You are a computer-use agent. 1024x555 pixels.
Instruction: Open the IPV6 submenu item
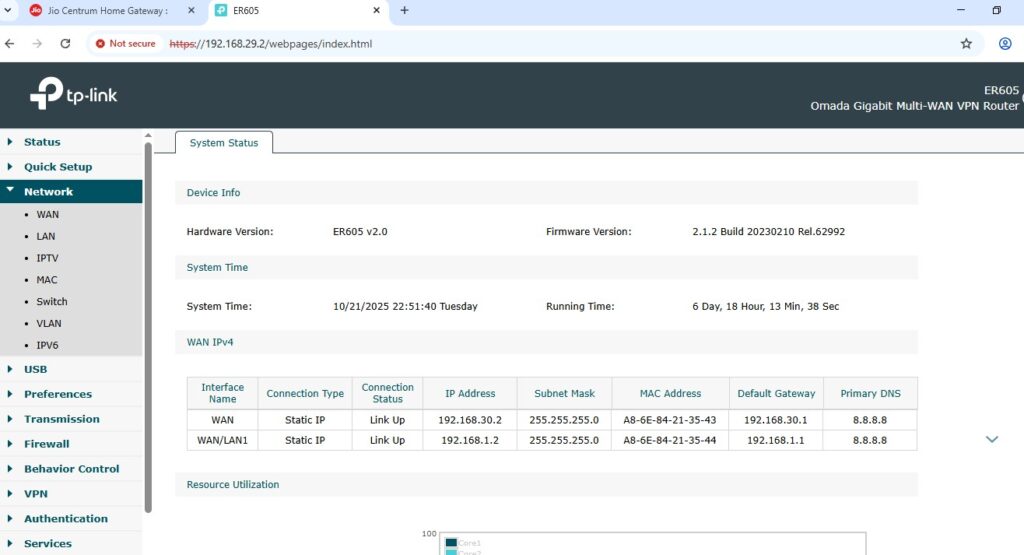[x=47, y=345]
